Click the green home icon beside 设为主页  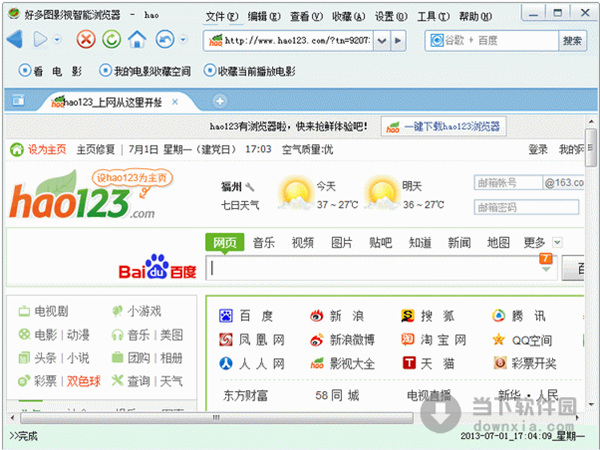pyautogui.click(x=17, y=149)
